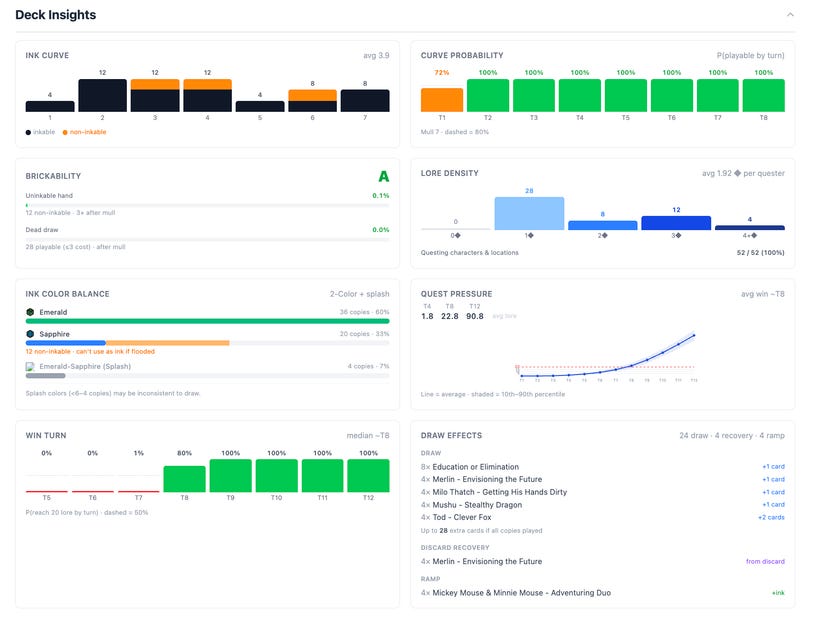Click the 4+ lore diamond axis label

750,235
